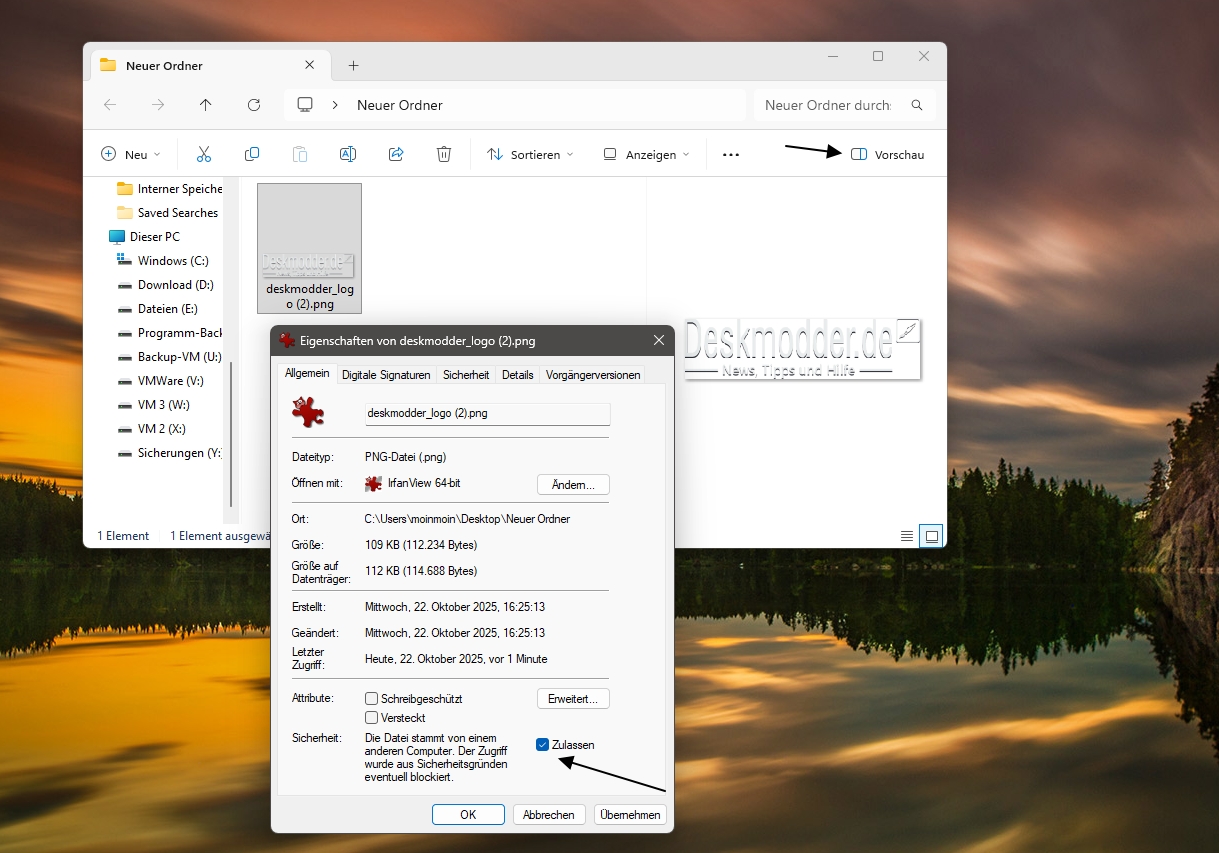
Task: Switch to large icons view in status bar
Action: point(932,536)
